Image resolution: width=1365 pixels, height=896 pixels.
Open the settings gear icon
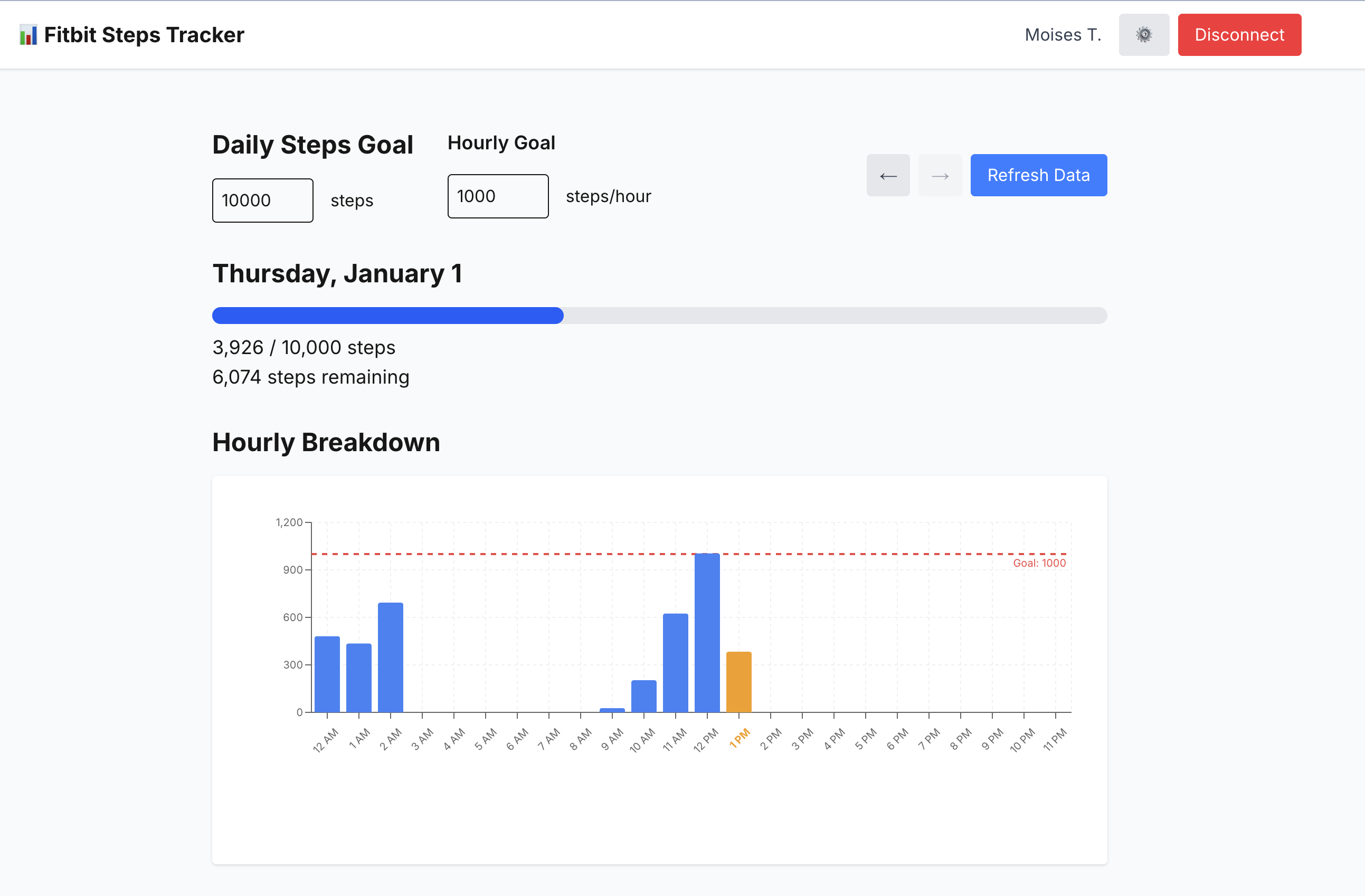1143,34
